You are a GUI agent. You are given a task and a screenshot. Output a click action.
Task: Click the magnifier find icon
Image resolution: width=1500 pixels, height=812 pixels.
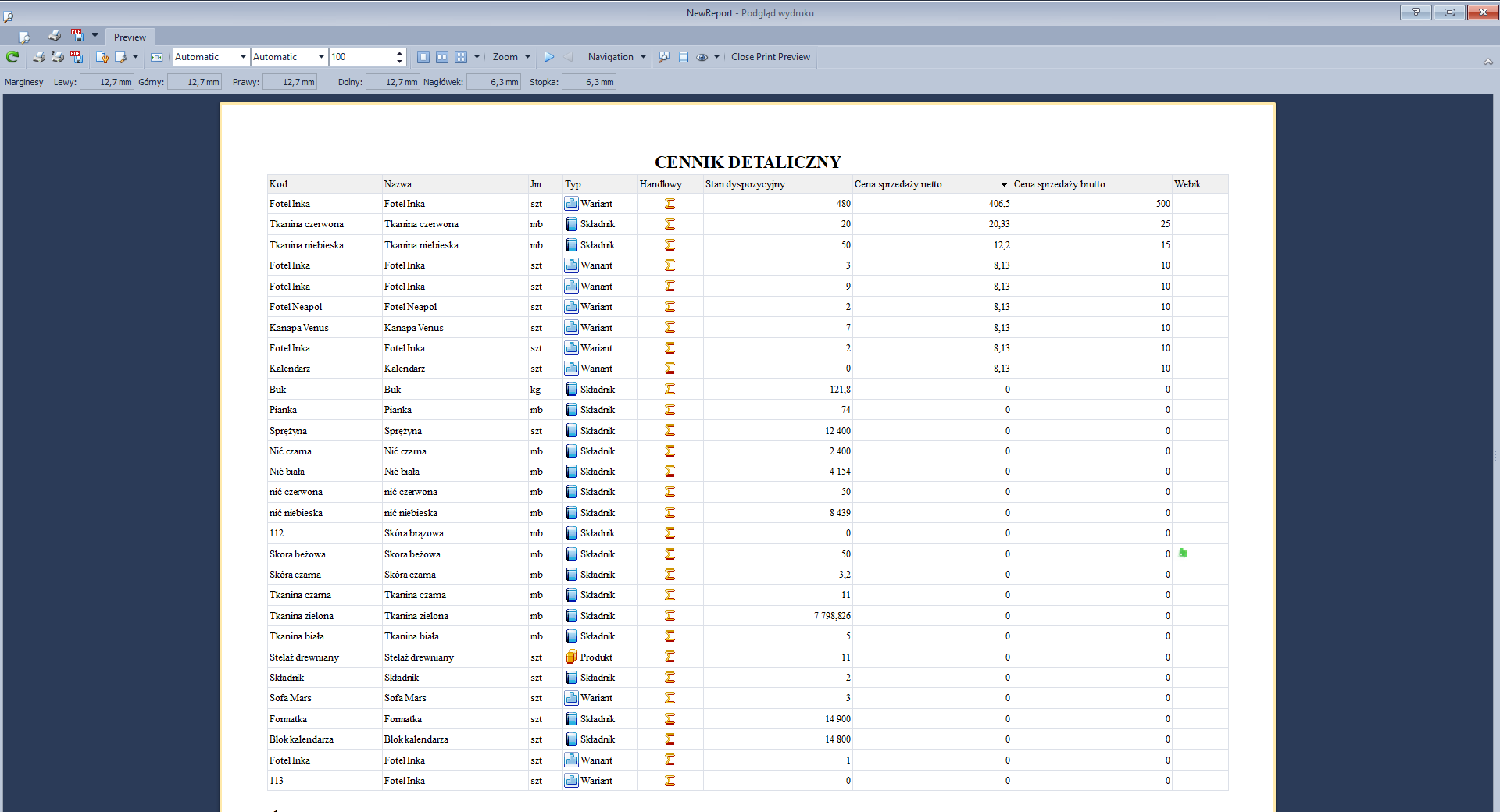[x=664, y=57]
